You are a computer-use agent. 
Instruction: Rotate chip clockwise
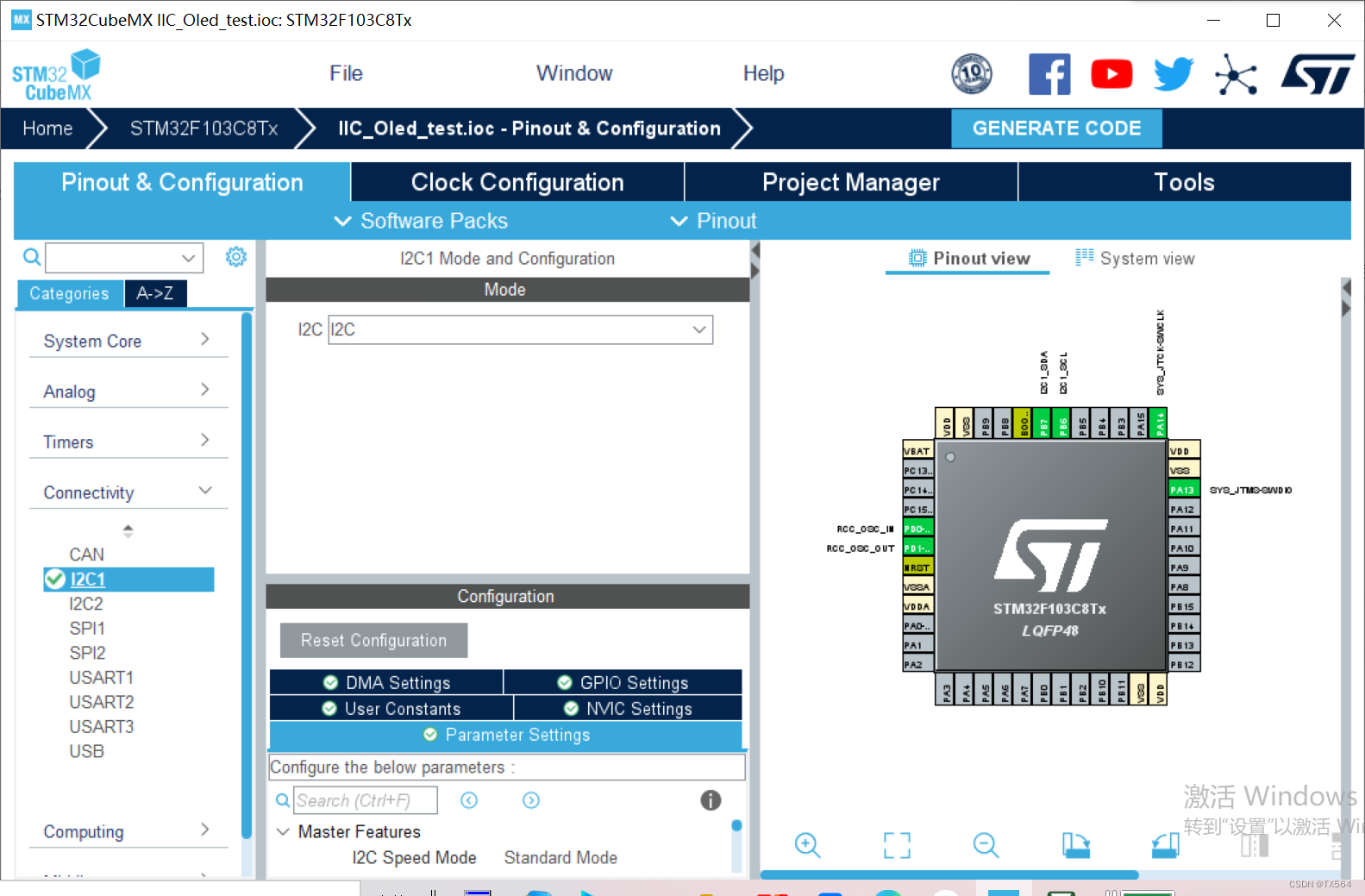(1075, 845)
